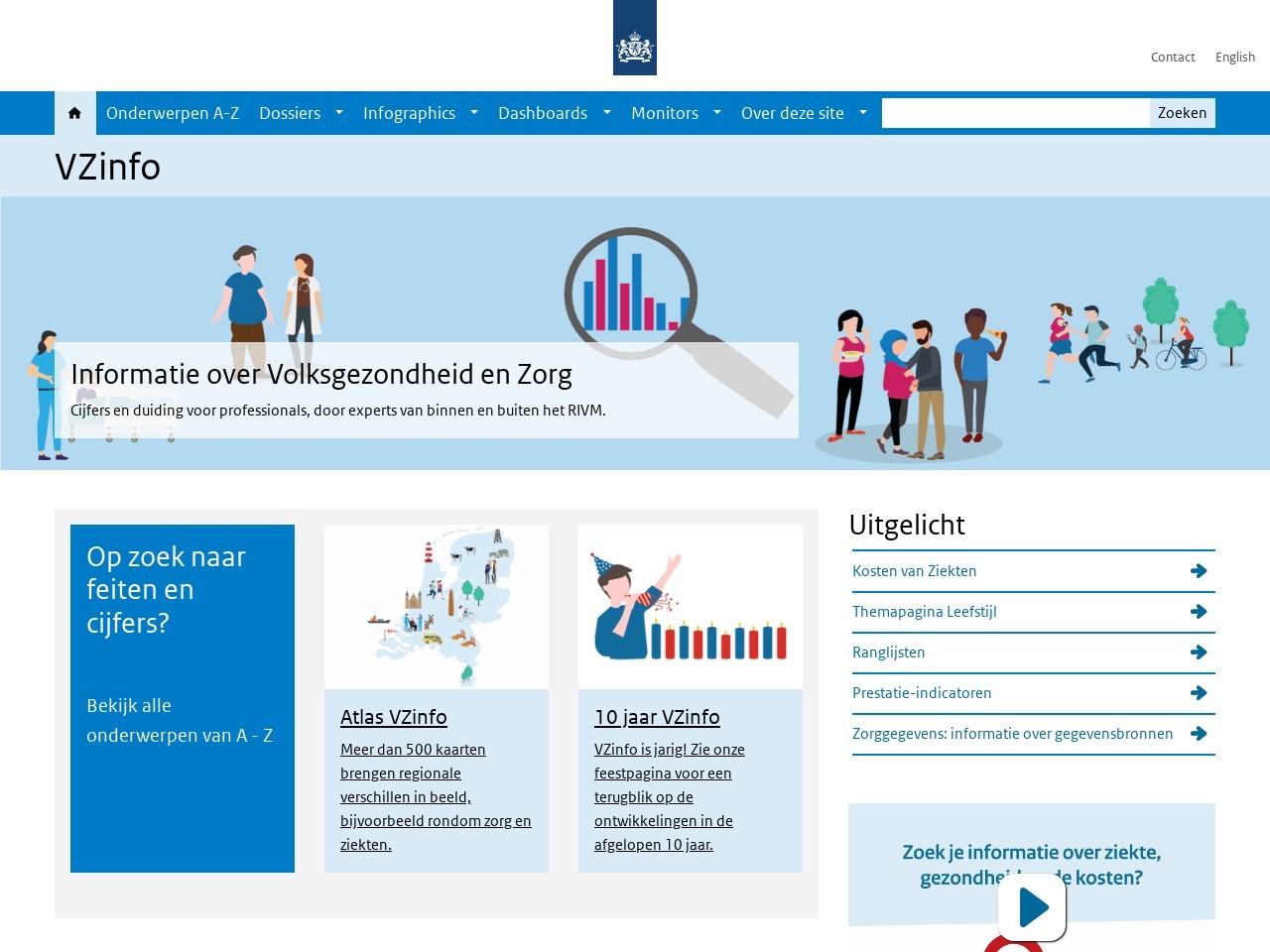The width and height of the screenshot is (1270, 952).
Task: Click Informatie over Volksgezondheid en Zorg heading
Action: pyautogui.click(x=321, y=374)
